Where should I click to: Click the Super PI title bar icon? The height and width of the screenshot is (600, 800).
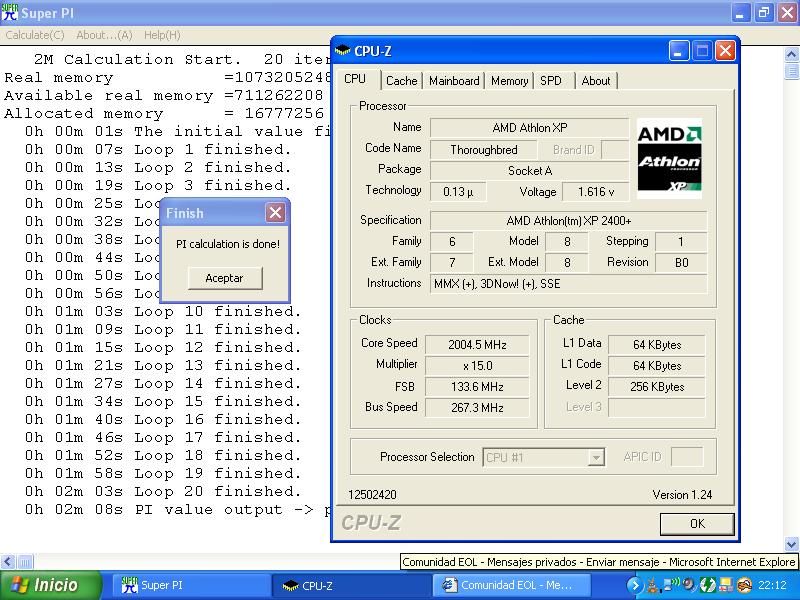pos(10,13)
